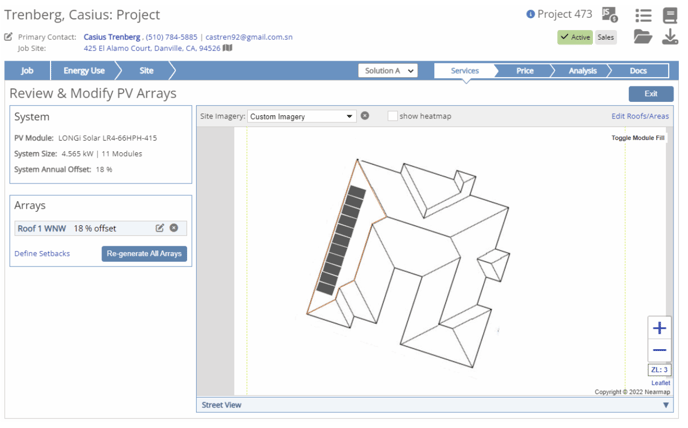Open the Solution A dropdown
The height and width of the screenshot is (428, 688).
(x=388, y=71)
